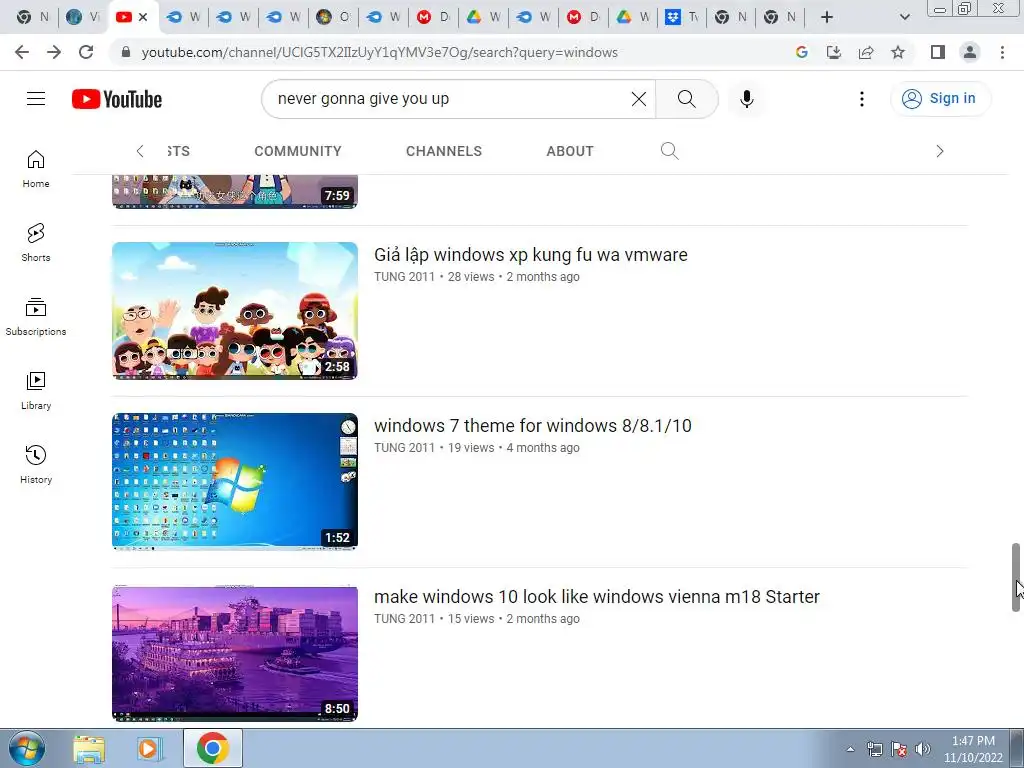Clear the search box with X
The height and width of the screenshot is (768, 1024).
click(639, 99)
